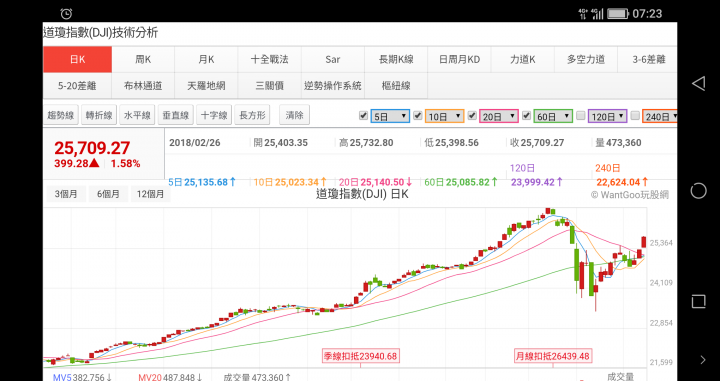The image size is (720, 381).
Task: Tap the side panel chevron arrow
Action: click(703, 360)
